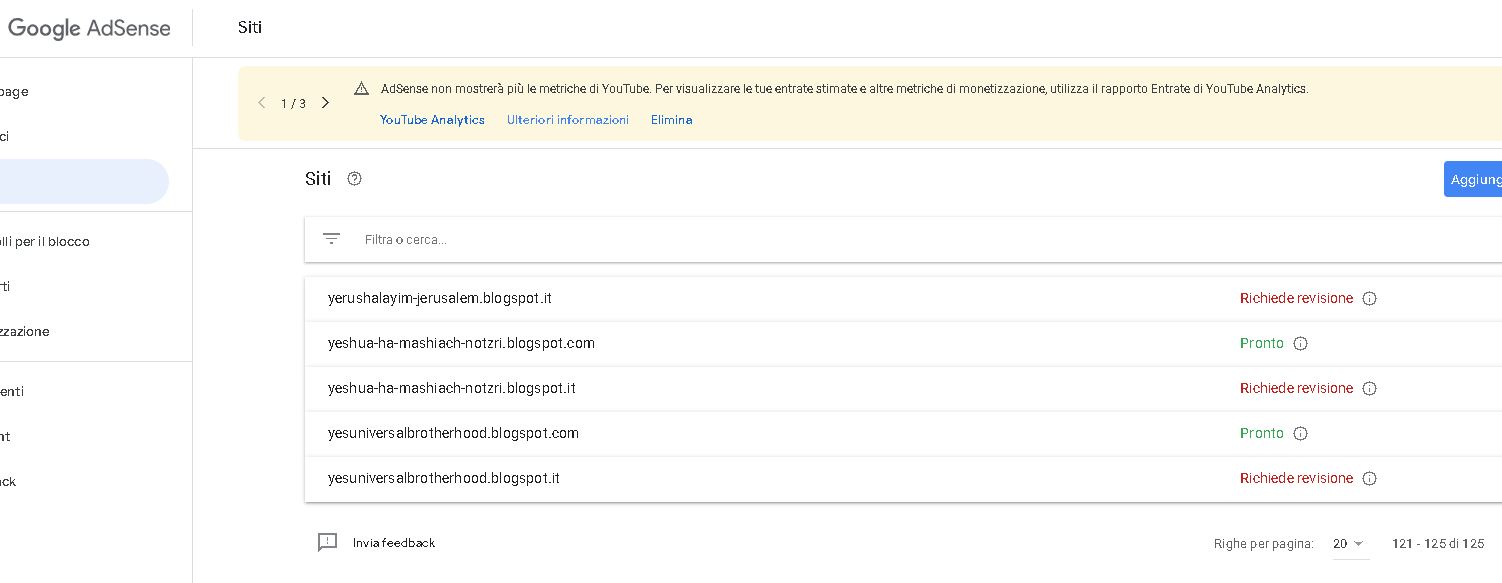Click Ulteriori informazioni link in banner

click(x=568, y=120)
